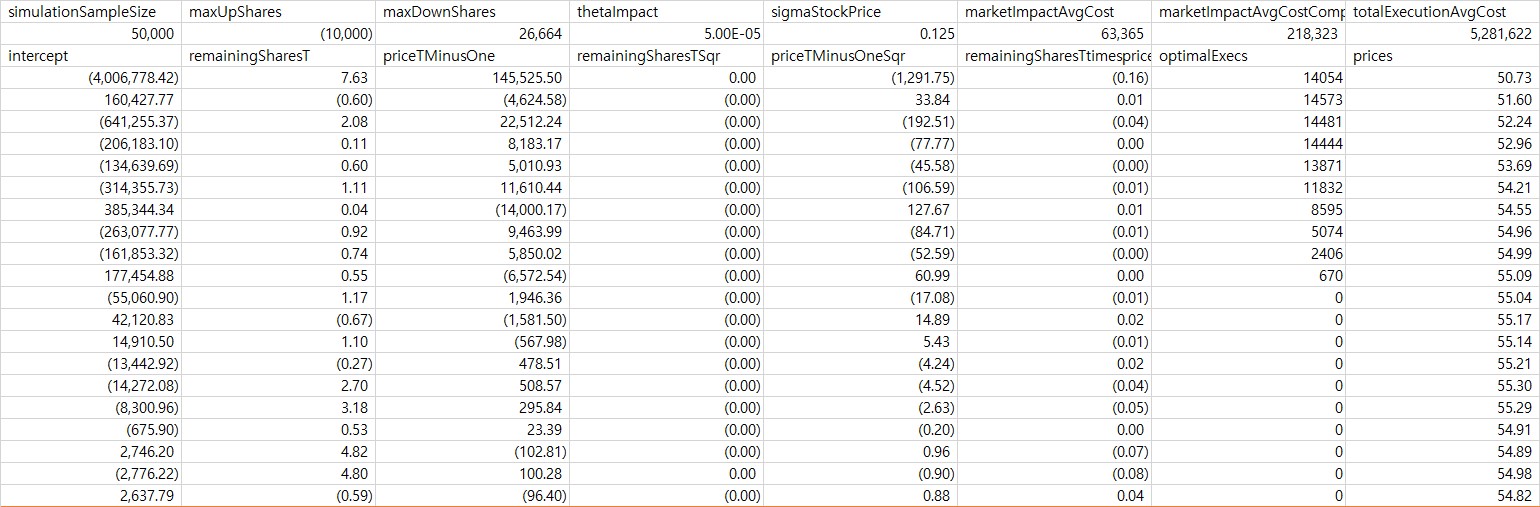This screenshot has width=1540, height=507.
Task: Click the remainingSharesTSqr header cell
Action: coord(664,56)
